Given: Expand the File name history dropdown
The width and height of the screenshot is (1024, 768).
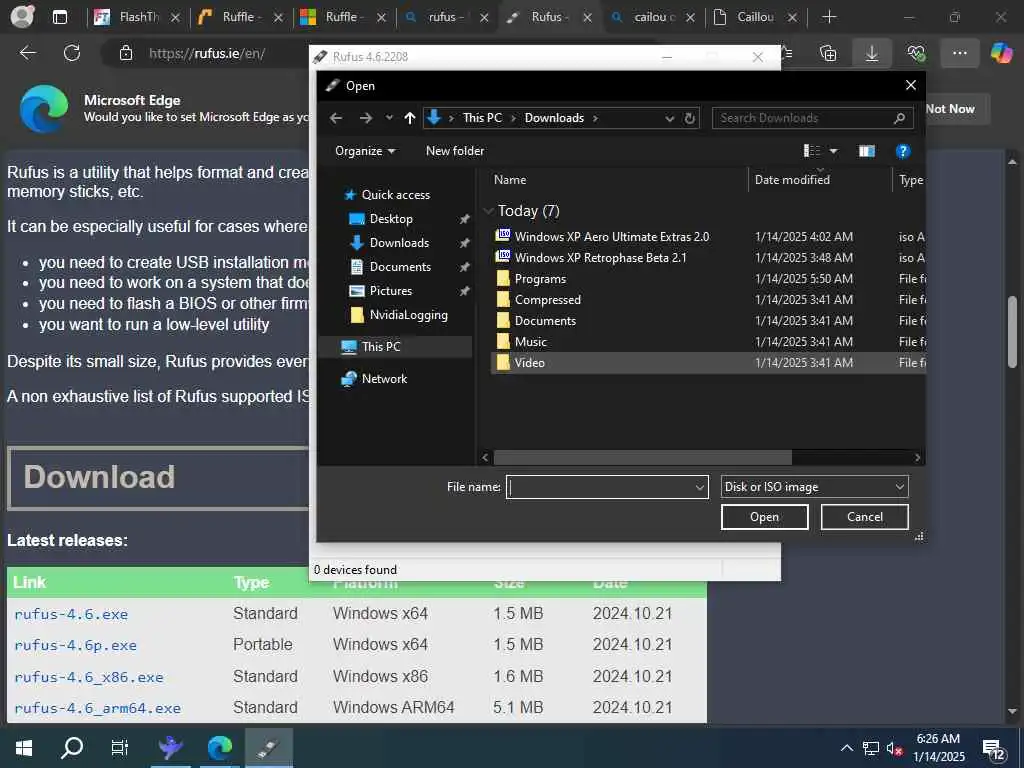Looking at the screenshot, I should click(x=699, y=487).
